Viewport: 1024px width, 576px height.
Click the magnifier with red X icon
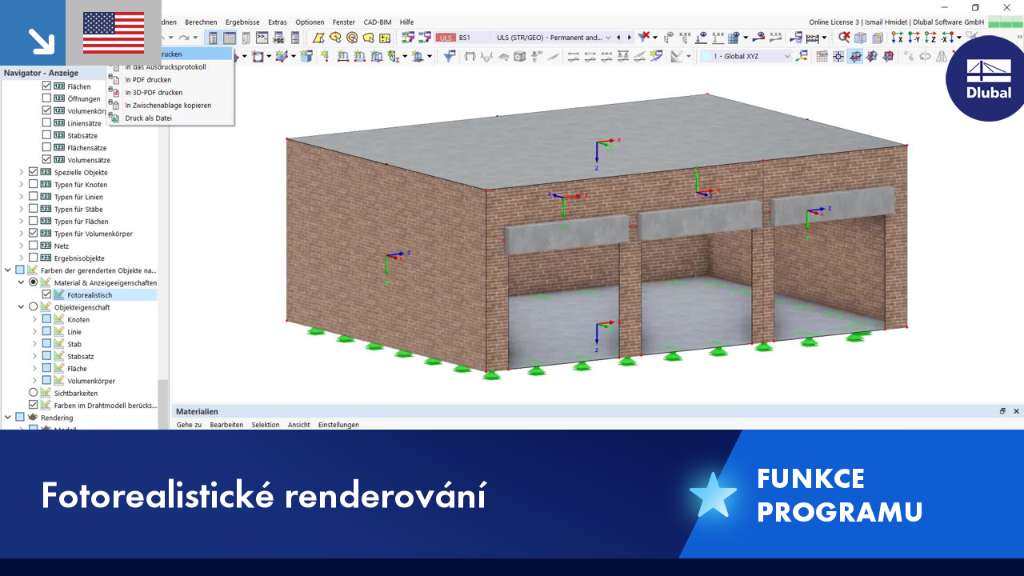coord(844,37)
